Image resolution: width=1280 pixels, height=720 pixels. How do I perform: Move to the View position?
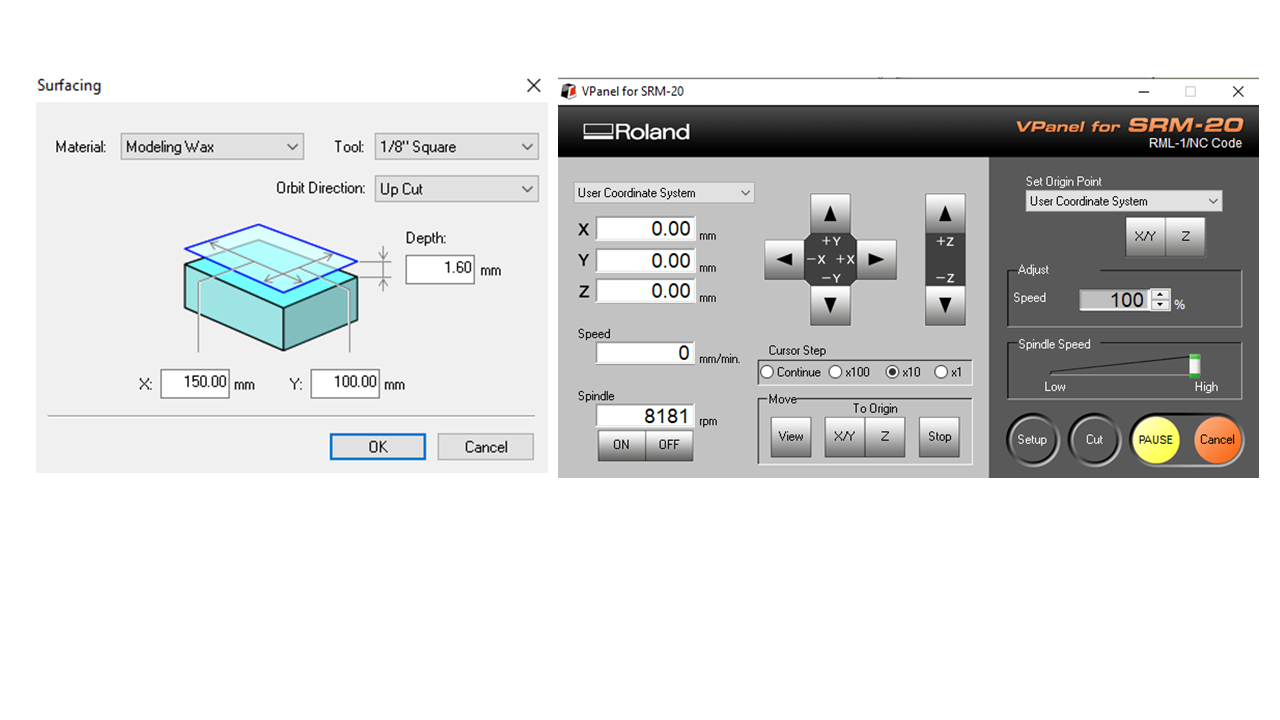tap(791, 437)
